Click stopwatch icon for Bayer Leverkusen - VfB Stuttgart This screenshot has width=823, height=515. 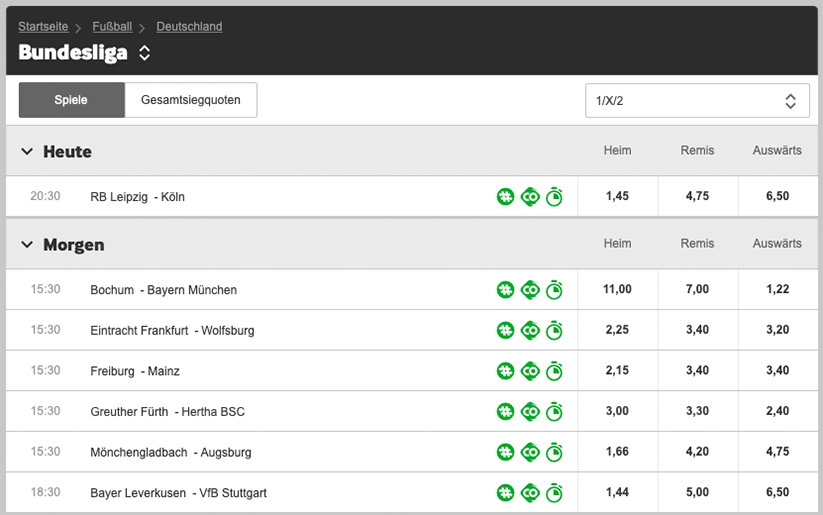(x=554, y=493)
